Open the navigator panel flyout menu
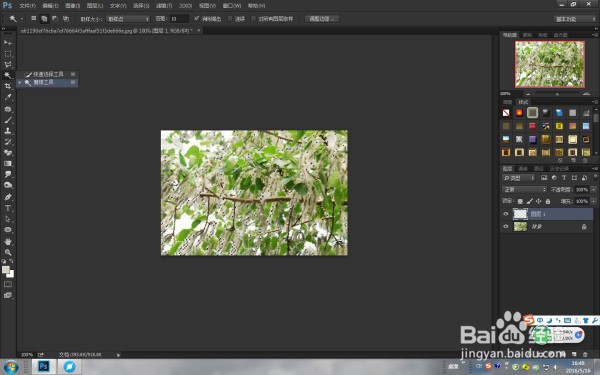Screen dimensions: 600x375 (x=595, y=35)
